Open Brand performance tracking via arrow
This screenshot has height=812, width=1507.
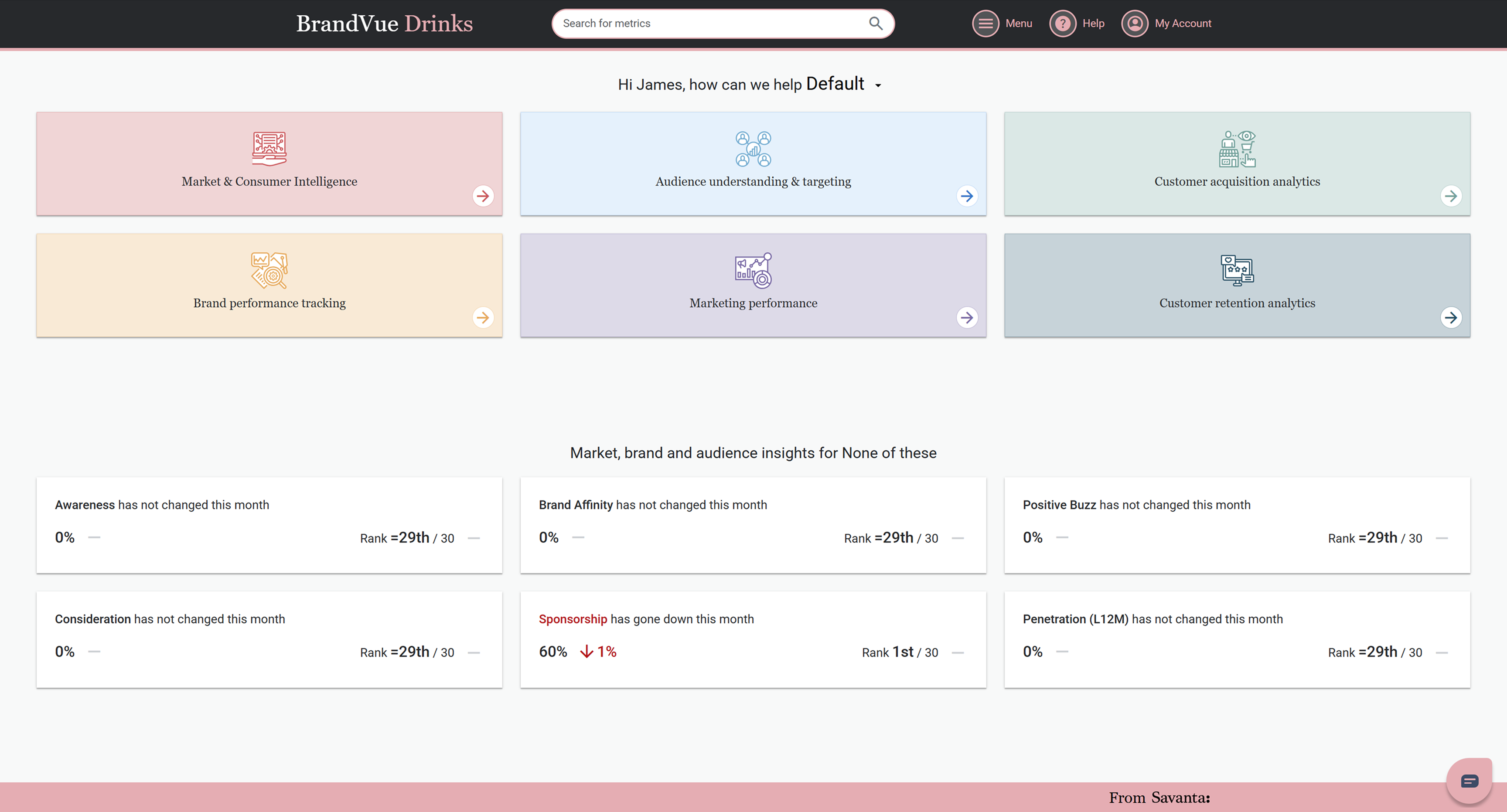pyautogui.click(x=483, y=317)
